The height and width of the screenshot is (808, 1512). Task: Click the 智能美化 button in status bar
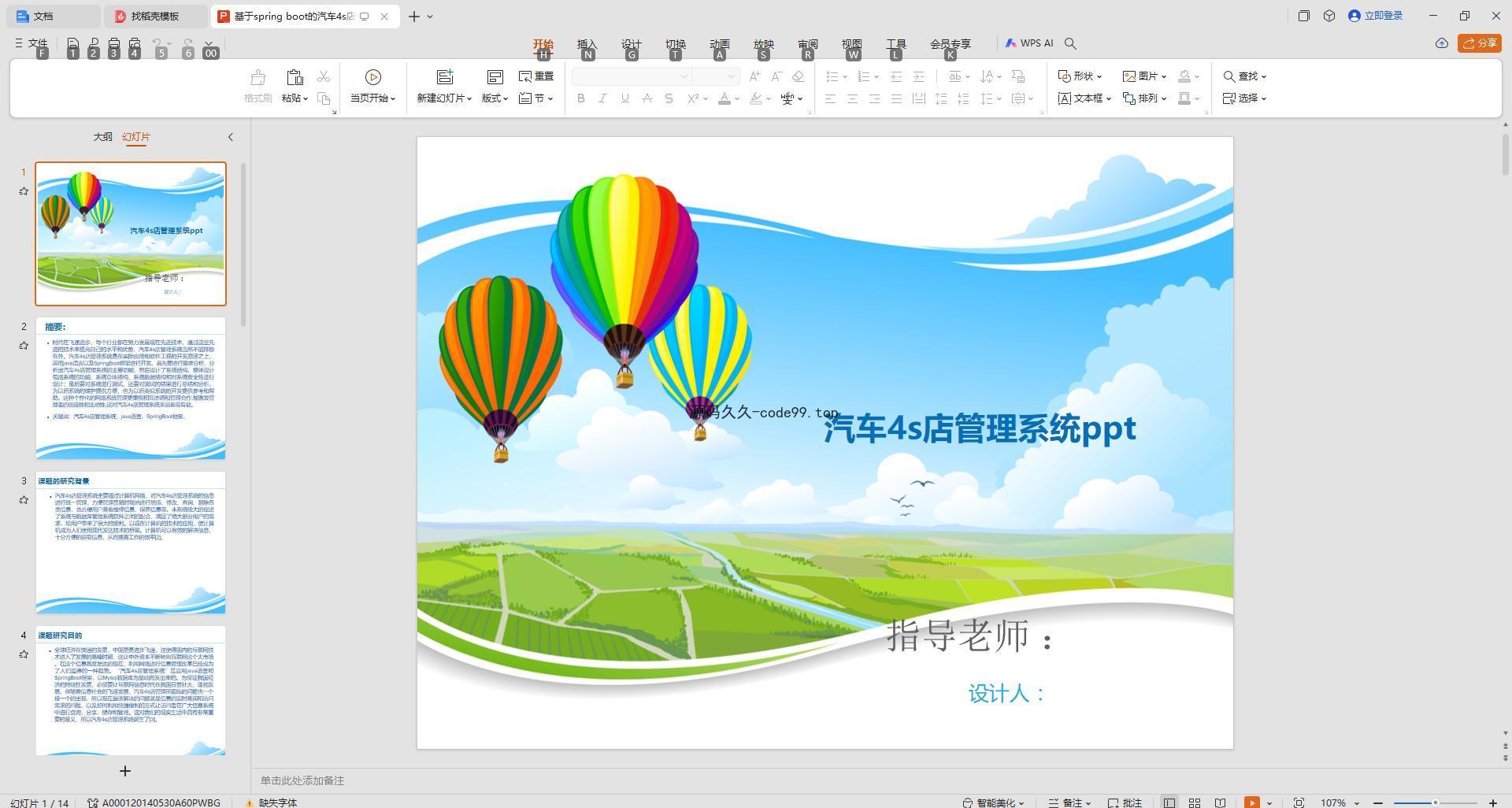tap(994, 802)
